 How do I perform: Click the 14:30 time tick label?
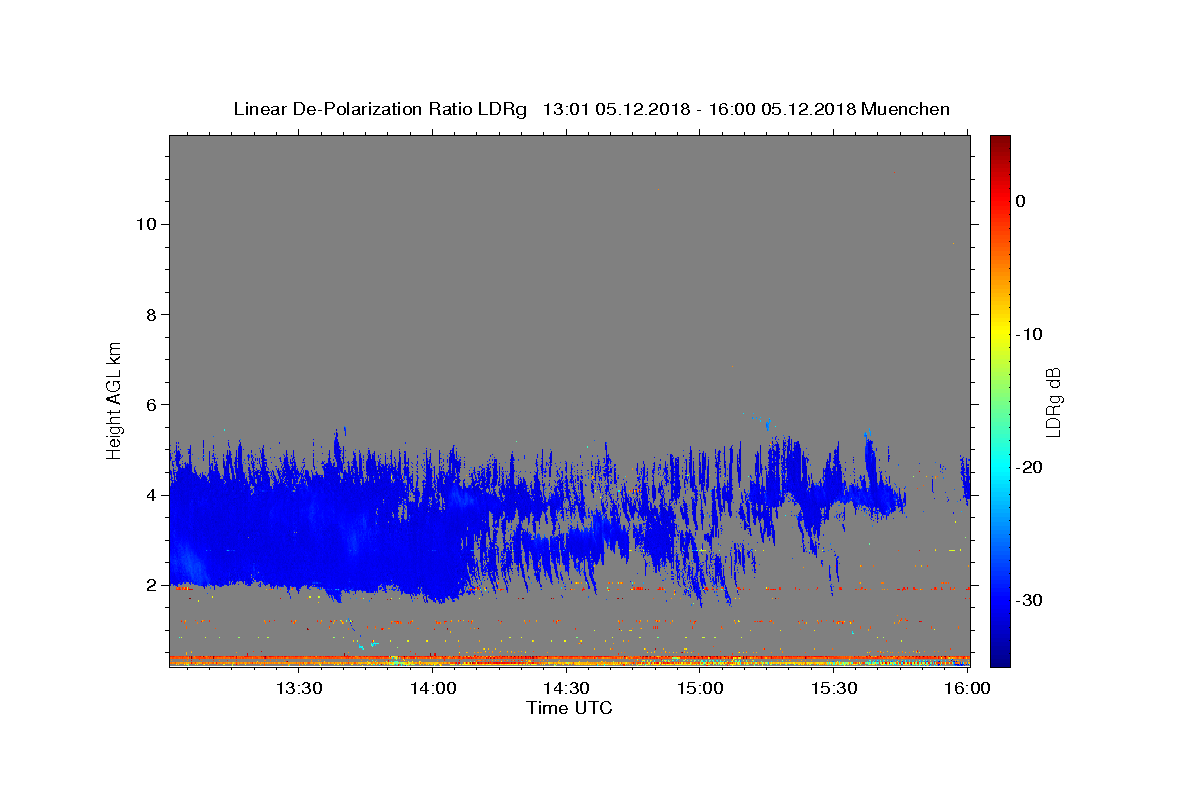pyautogui.click(x=566, y=689)
